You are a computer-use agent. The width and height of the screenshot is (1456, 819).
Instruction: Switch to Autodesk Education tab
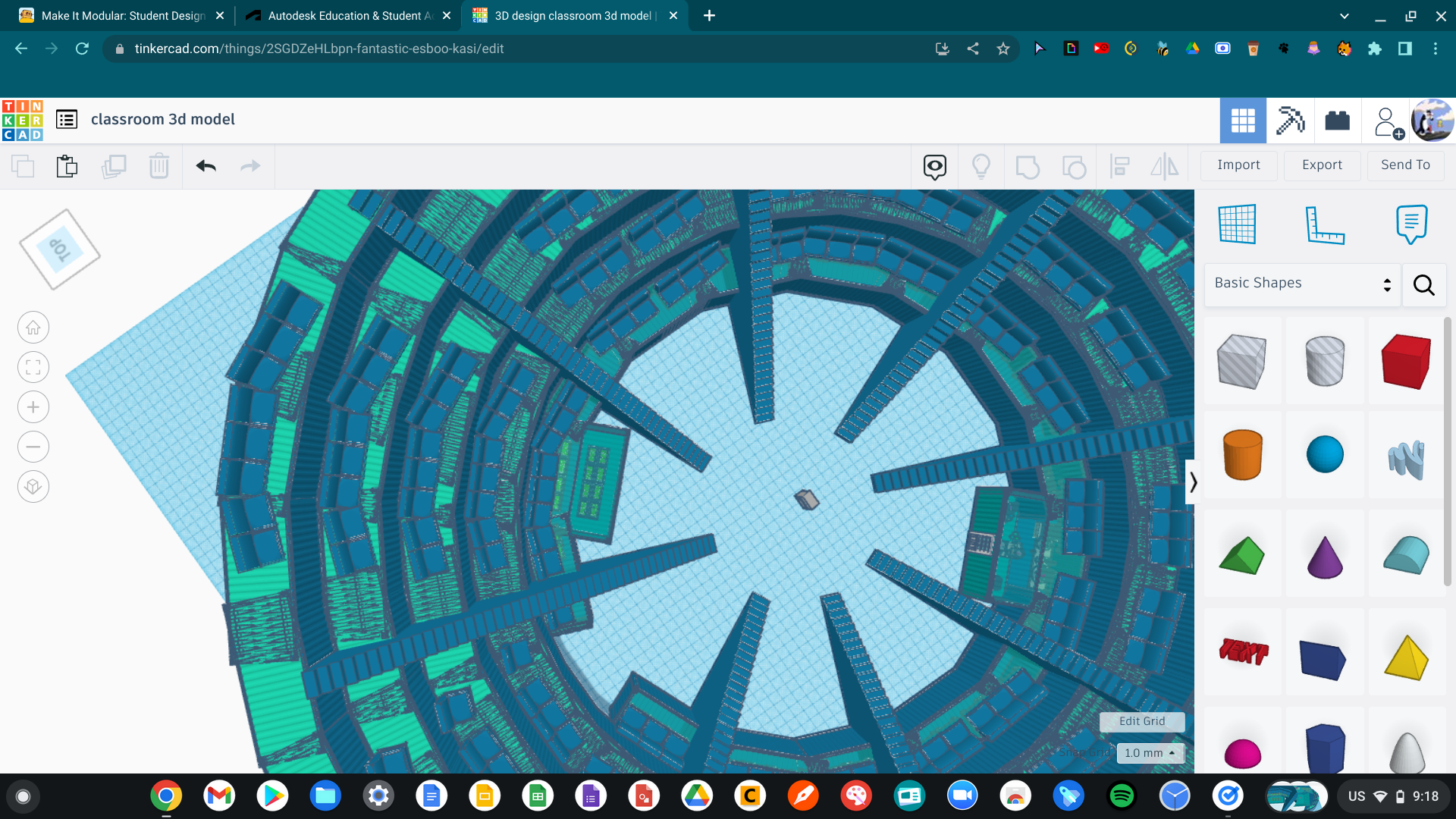[349, 16]
